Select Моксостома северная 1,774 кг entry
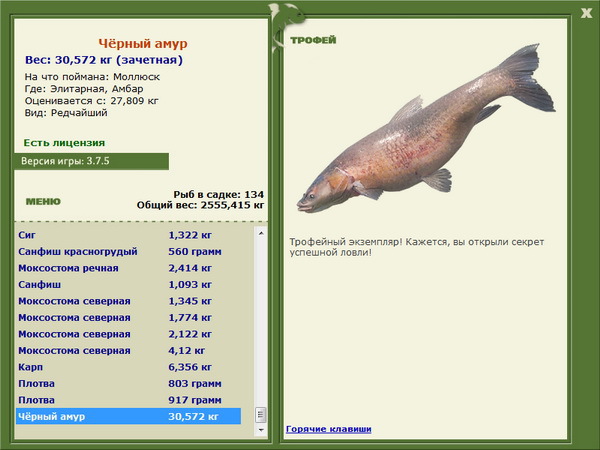600x450 pixels. tap(129, 317)
